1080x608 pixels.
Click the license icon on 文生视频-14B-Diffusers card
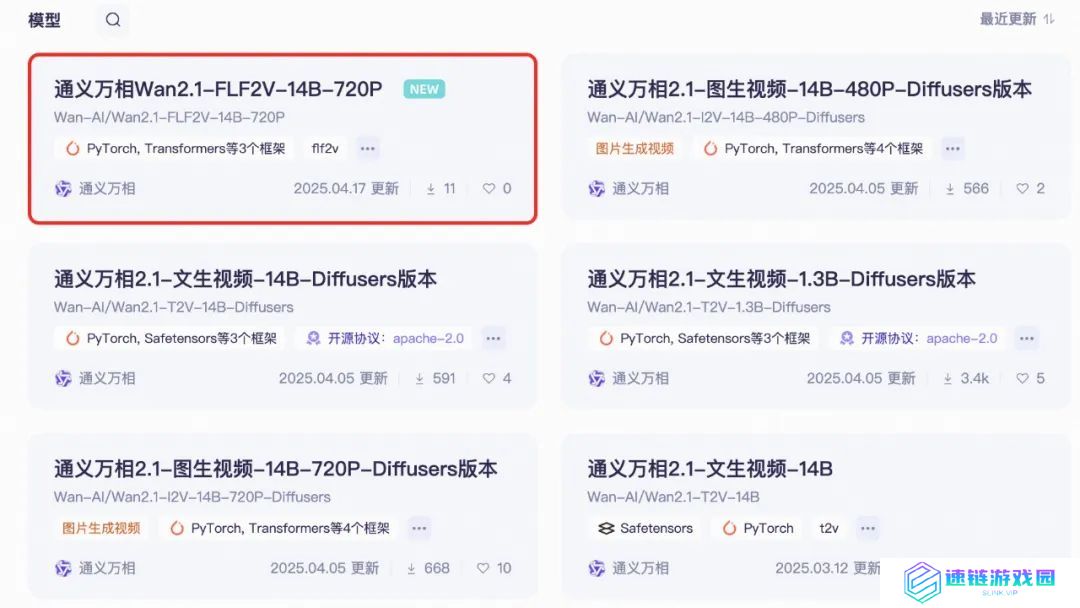313,338
